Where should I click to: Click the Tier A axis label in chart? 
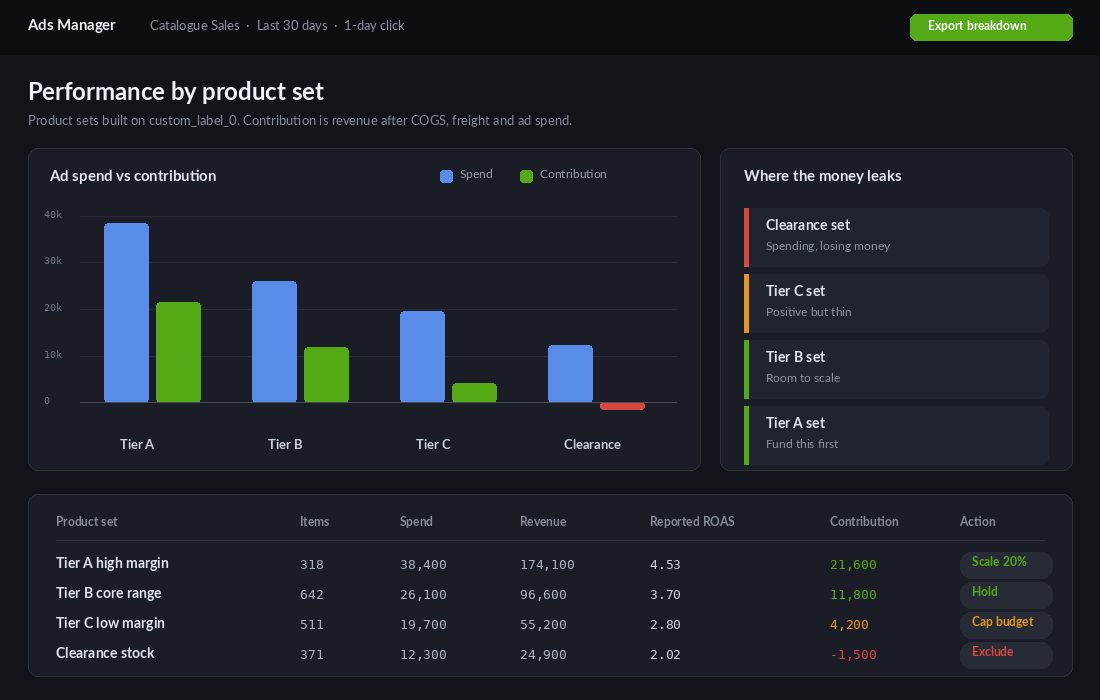tap(137, 444)
